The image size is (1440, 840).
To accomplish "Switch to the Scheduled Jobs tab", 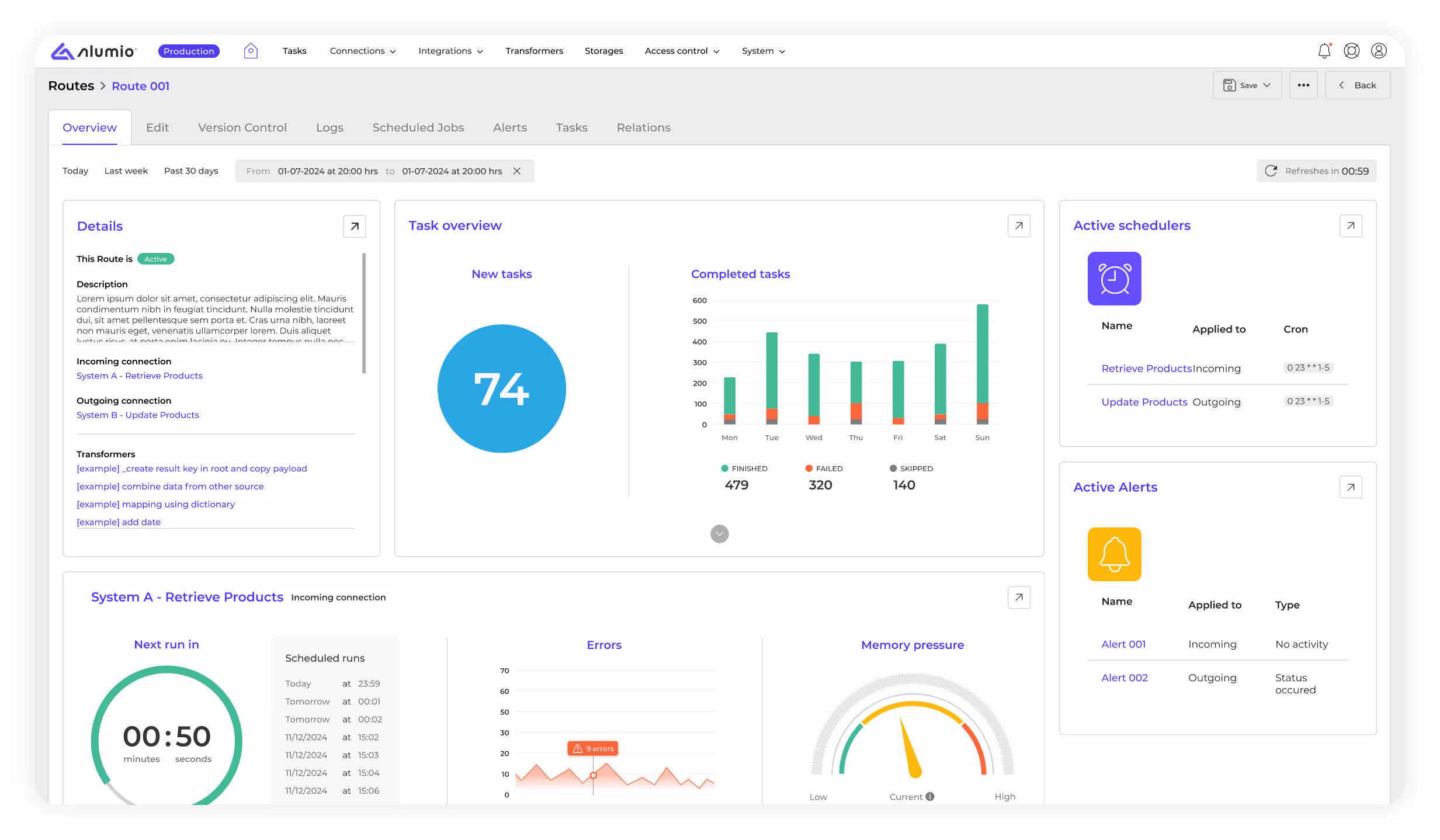I will [418, 127].
